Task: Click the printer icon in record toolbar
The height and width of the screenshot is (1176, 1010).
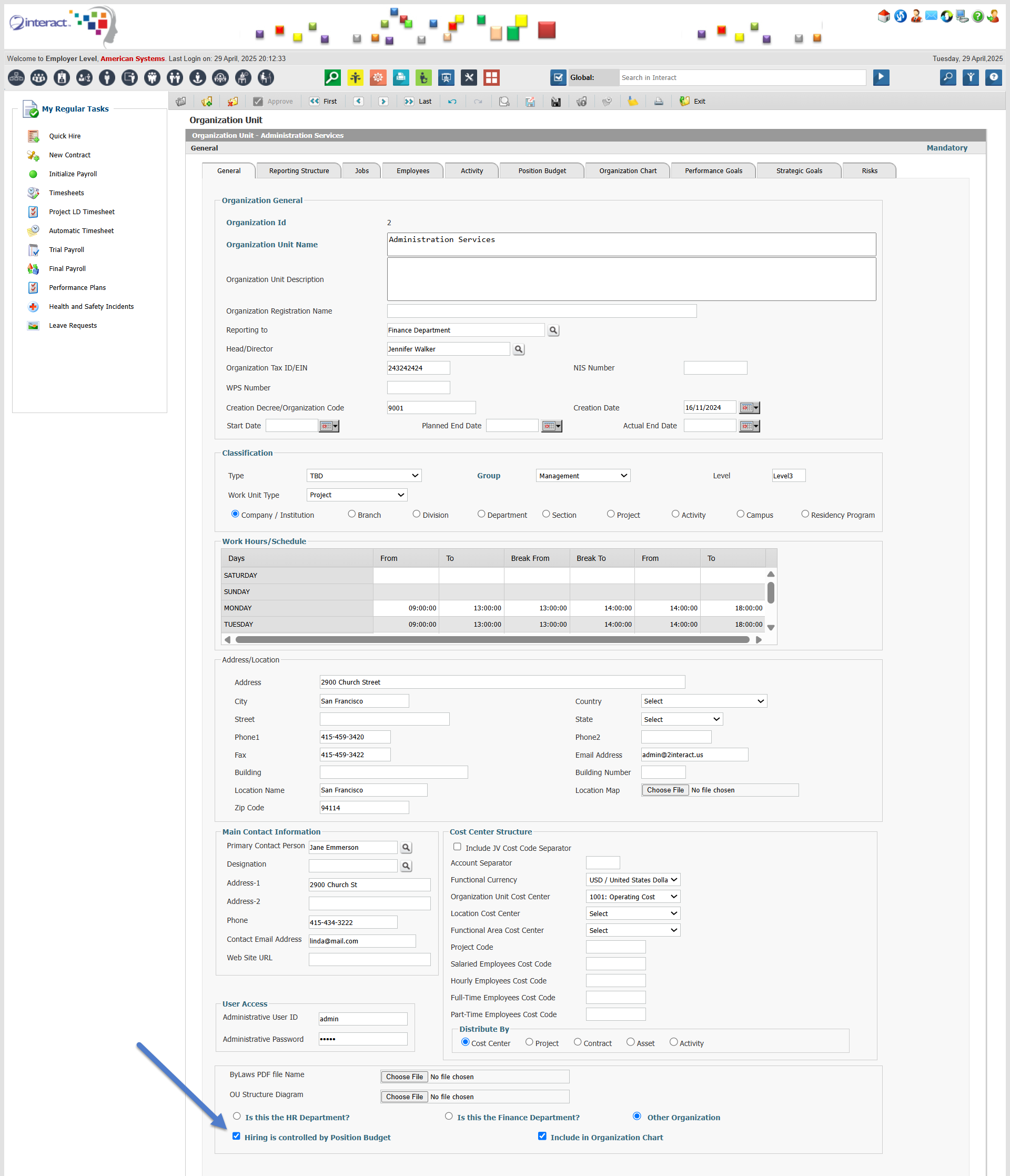Action: pyautogui.click(x=659, y=102)
